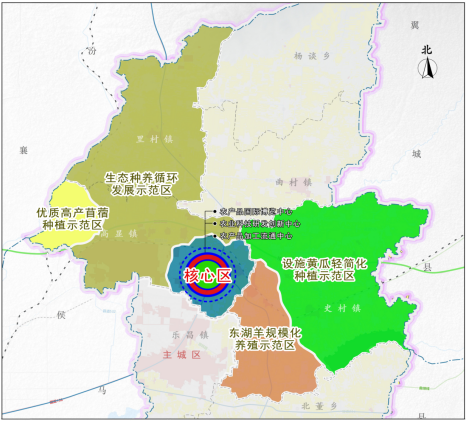Click the 史村镇 township label

click(342, 308)
